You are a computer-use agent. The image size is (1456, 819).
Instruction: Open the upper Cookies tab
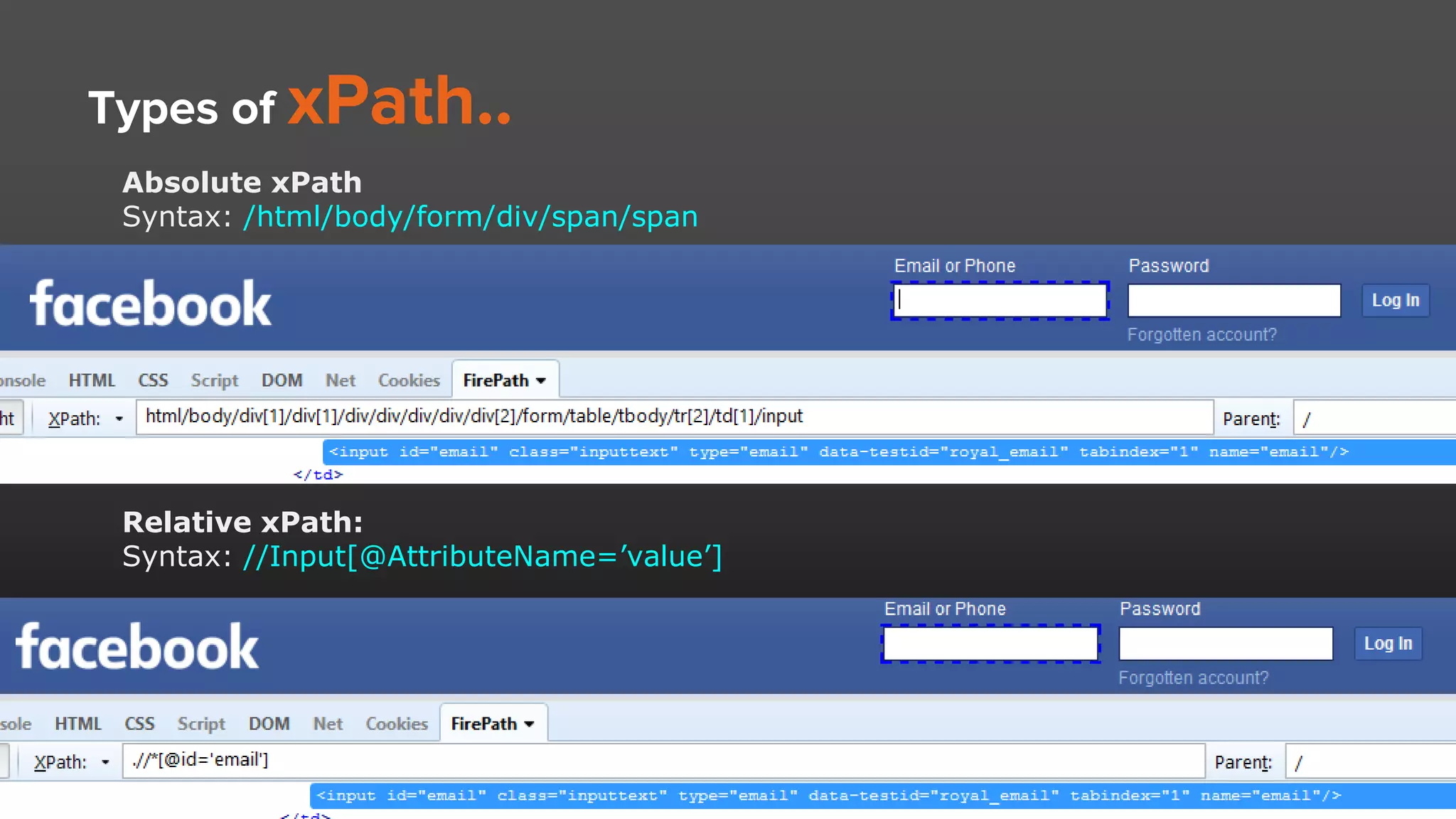409,380
